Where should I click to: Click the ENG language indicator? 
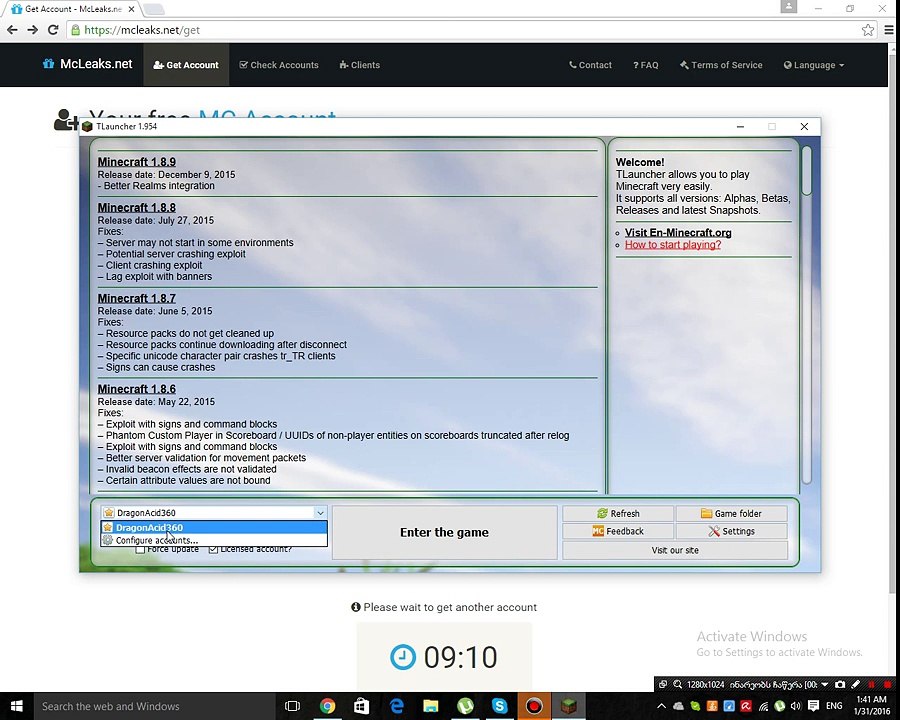[834, 706]
